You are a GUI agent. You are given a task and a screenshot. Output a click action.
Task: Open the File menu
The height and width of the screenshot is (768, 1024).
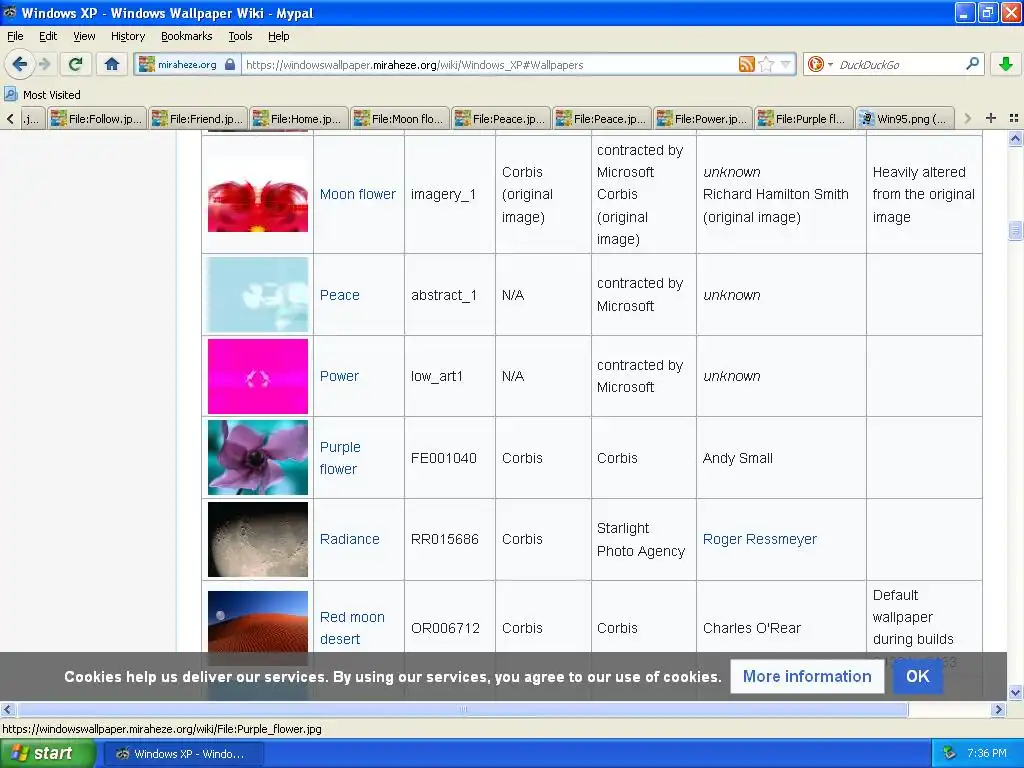tap(15, 36)
